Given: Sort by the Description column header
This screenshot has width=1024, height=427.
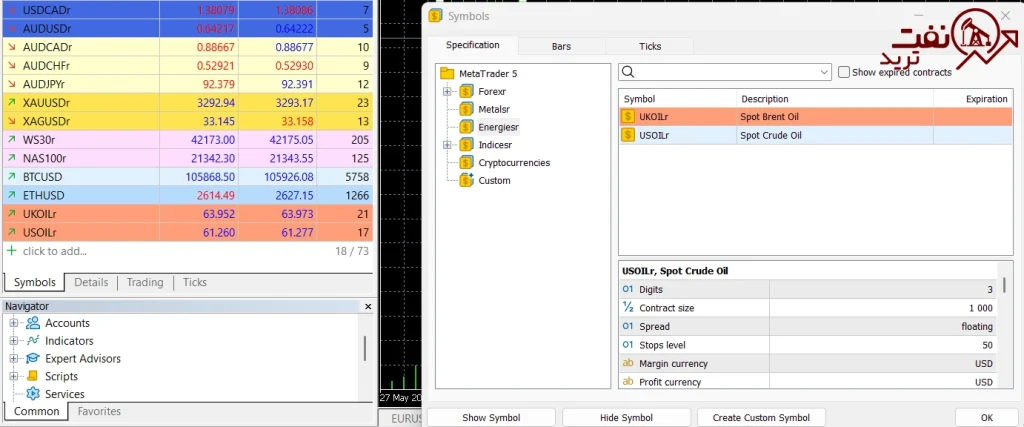Looking at the screenshot, I should coord(835,99).
